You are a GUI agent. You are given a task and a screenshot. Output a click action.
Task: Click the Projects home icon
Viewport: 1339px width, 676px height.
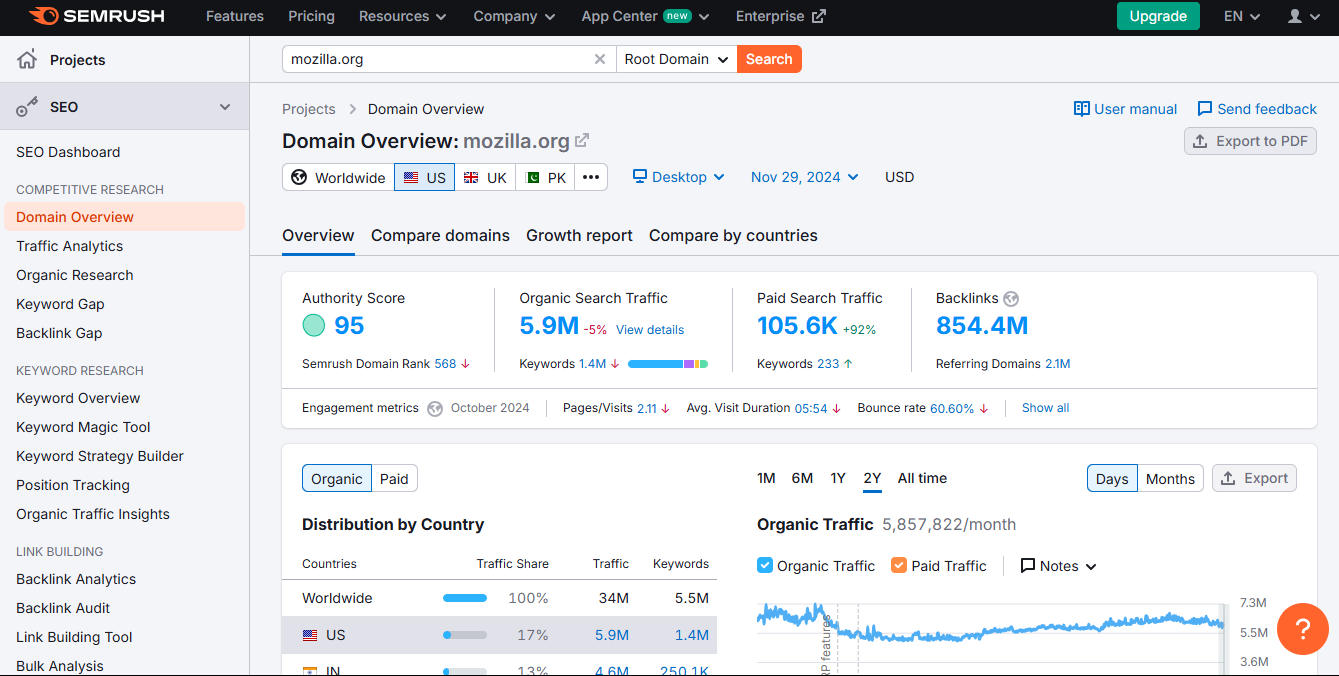coord(27,60)
